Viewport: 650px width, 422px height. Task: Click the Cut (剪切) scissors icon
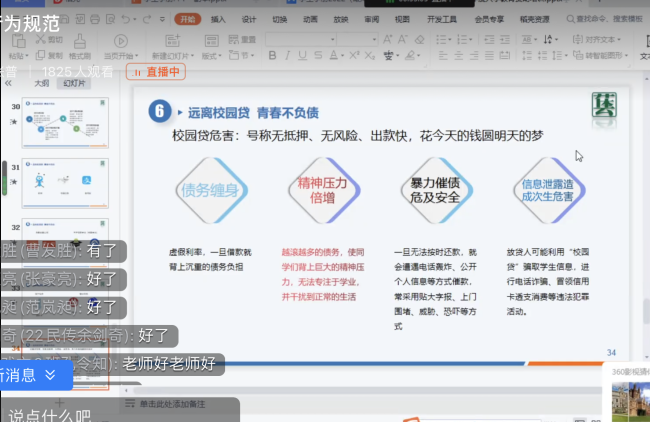41,39
